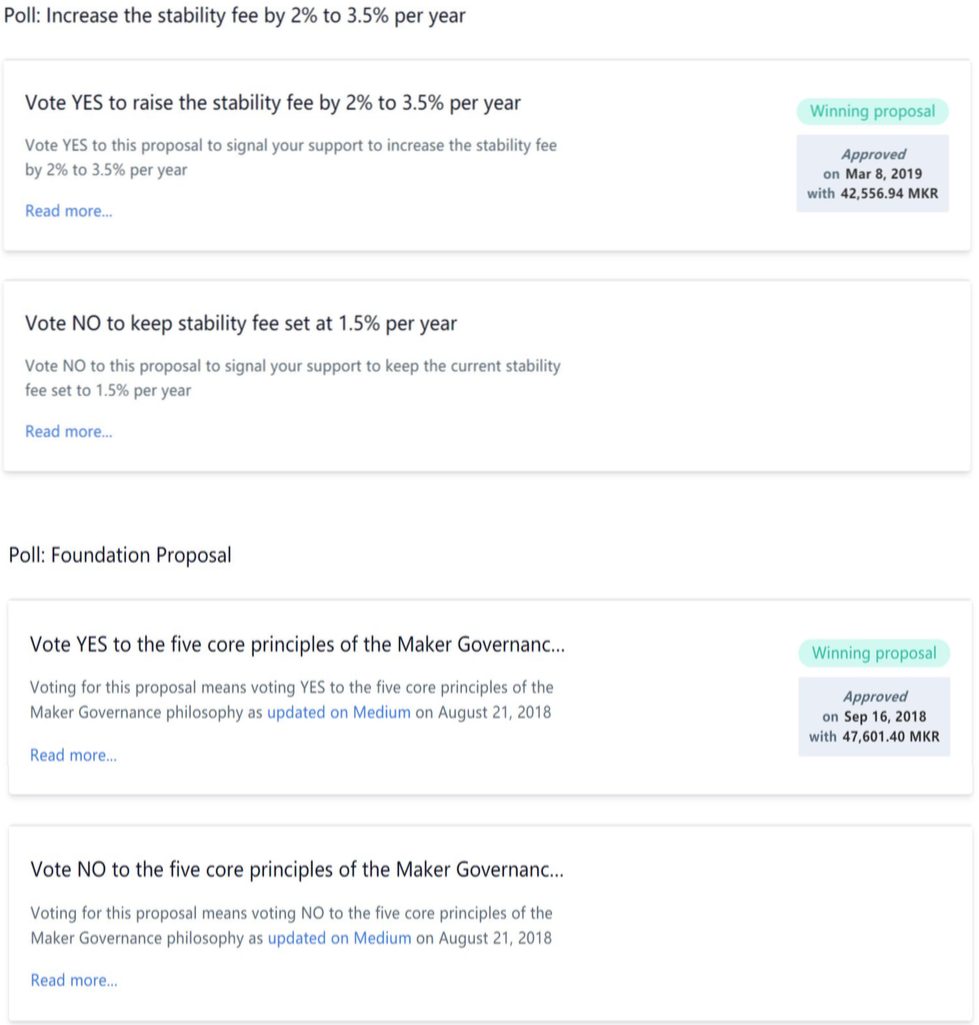Click 'Poll: Increase the stability fee' heading
Screen dimensions: 979x1025
pos(235,16)
